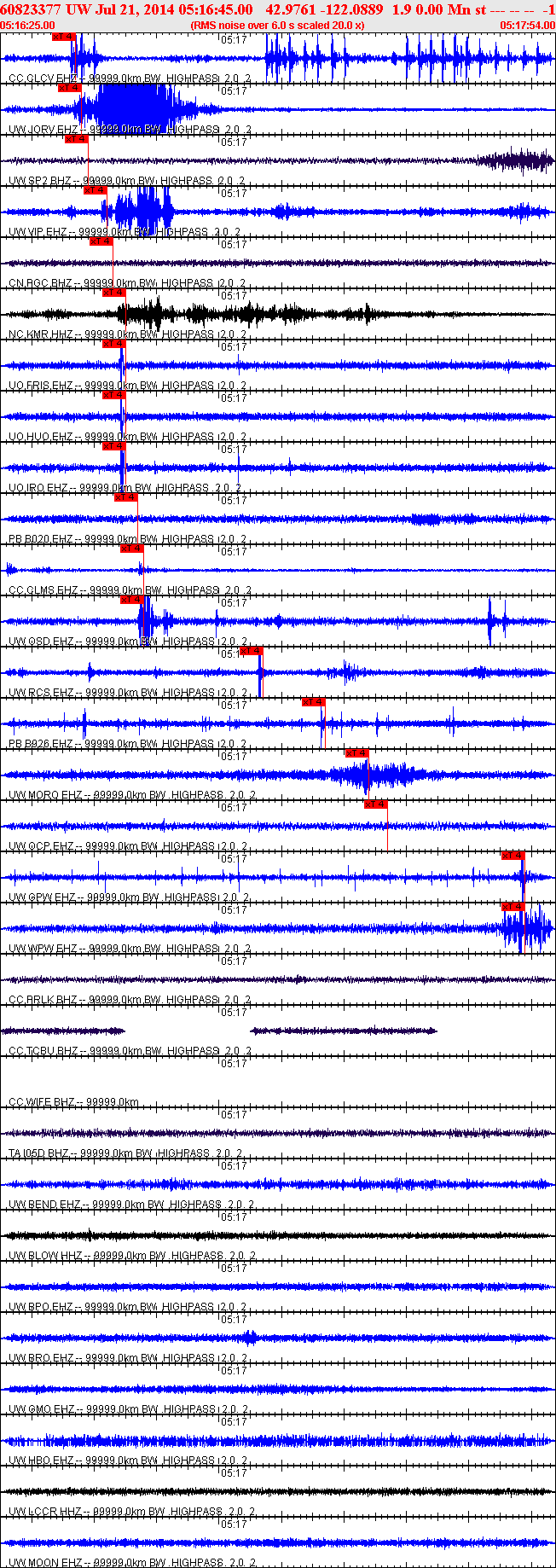Viewport: 556px width, 1568px height.
Task: Click the RMS noise scaling note
Action: pyautogui.click(x=278, y=26)
